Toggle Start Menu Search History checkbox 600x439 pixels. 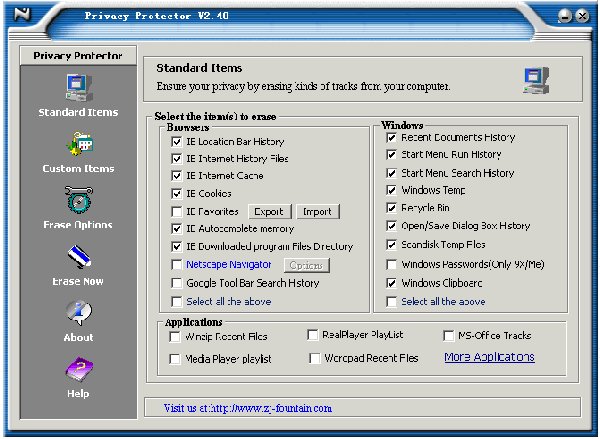tap(391, 173)
